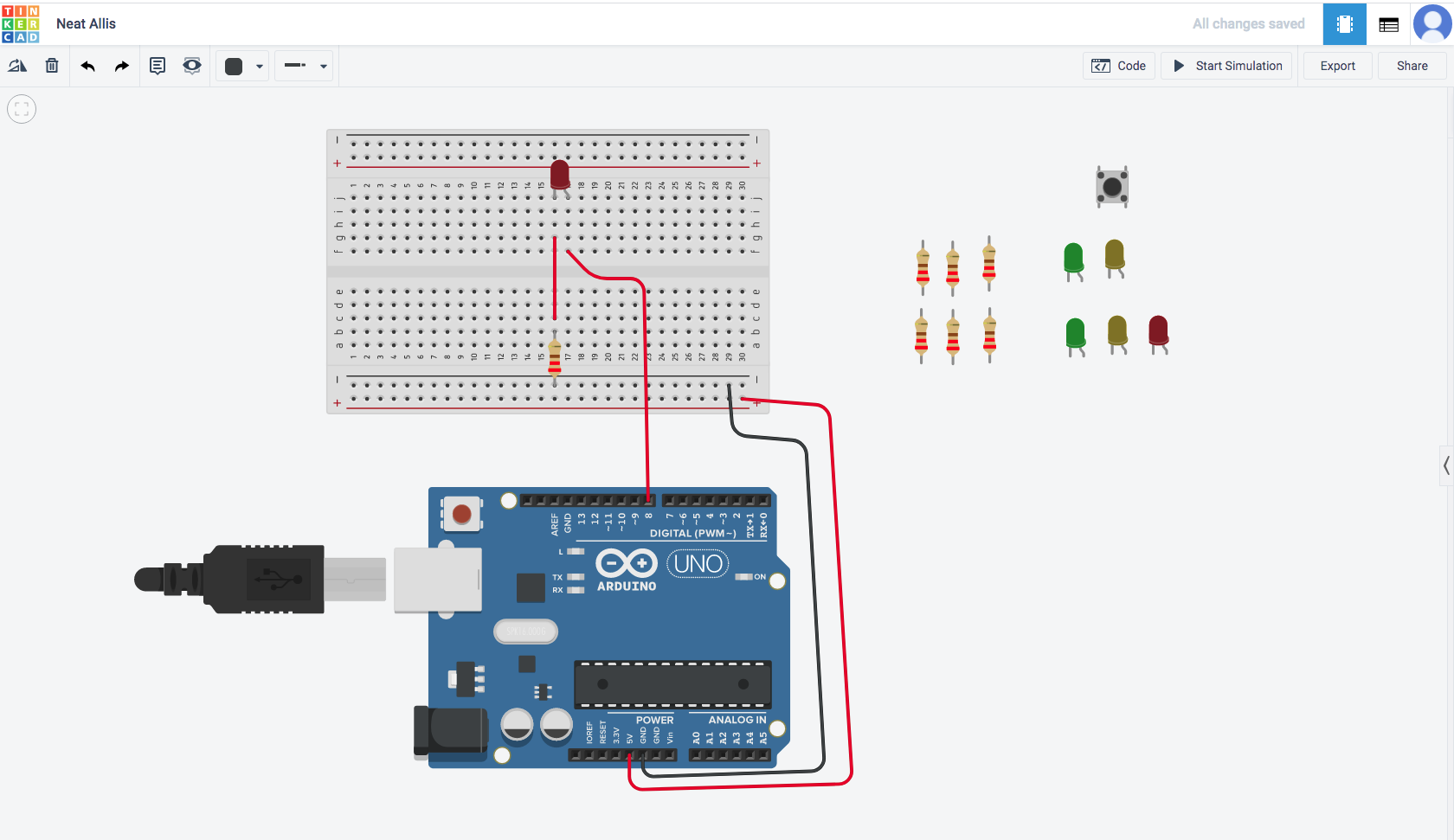The width and height of the screenshot is (1454, 840).
Task: Switch to circuit view icon
Action: point(1345,24)
